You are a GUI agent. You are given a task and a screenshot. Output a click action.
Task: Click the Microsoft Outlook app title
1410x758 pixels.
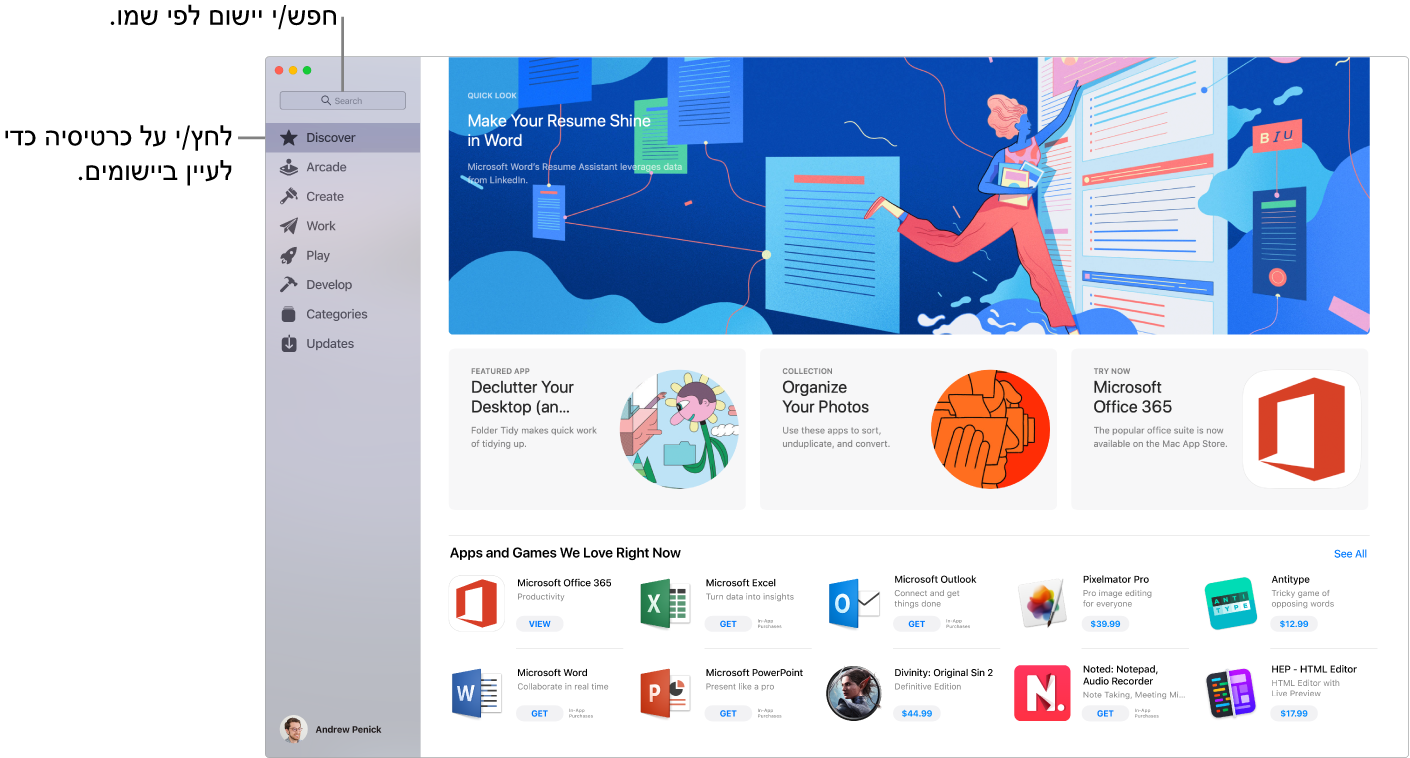935,579
